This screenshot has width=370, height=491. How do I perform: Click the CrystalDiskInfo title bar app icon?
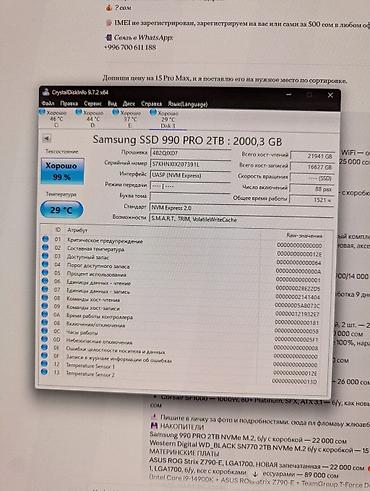pyautogui.click(x=46, y=92)
